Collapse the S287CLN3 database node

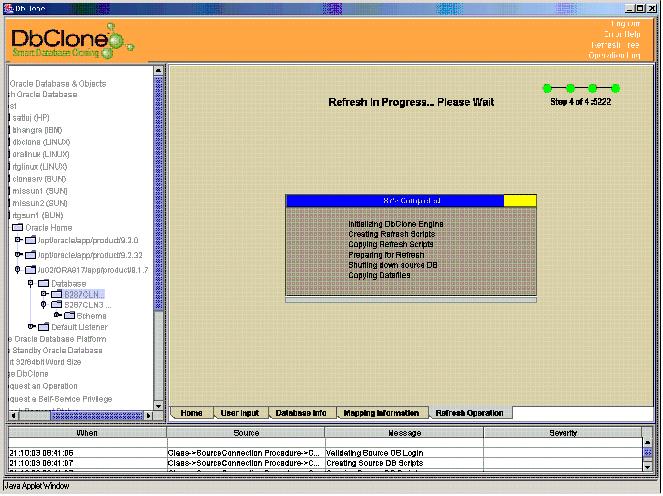point(44,304)
